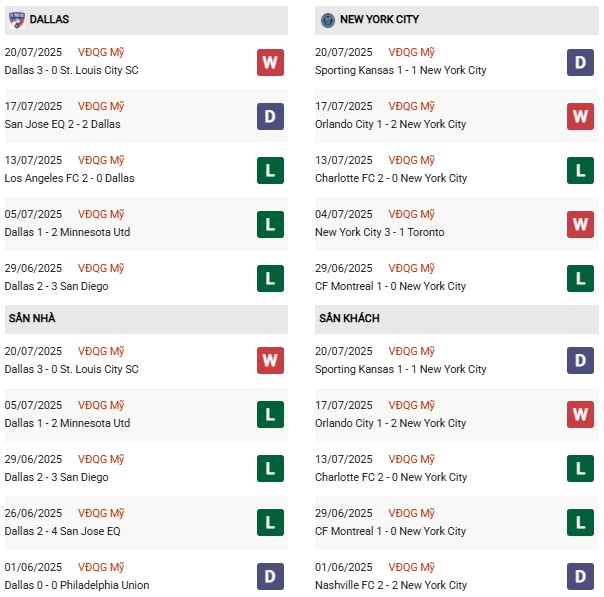Click D badge for San Jose EQ 2-2 Dallas
The image size is (604, 597).
(x=270, y=116)
